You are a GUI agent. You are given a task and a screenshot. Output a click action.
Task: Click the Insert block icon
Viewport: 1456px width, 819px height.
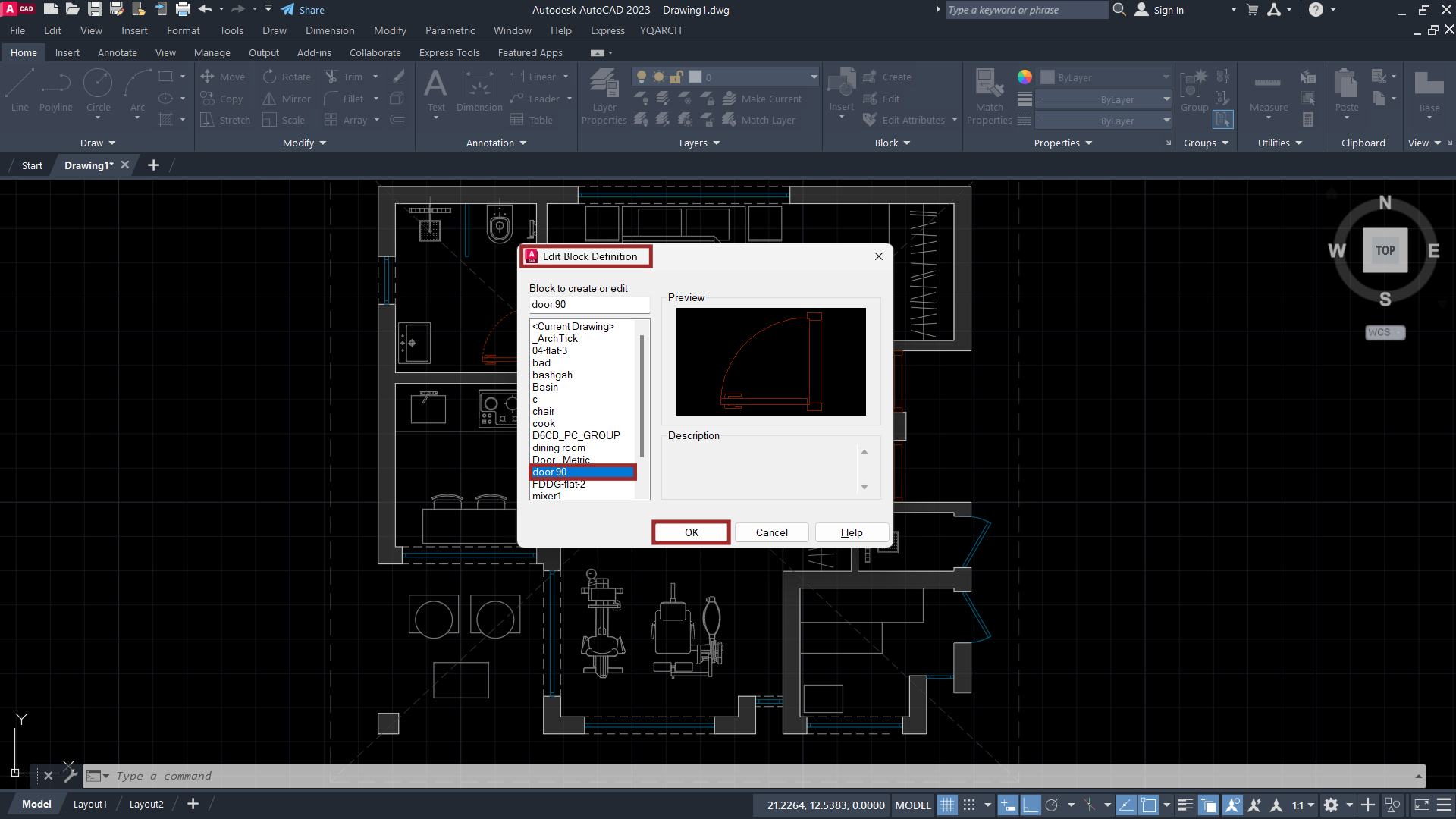point(841,83)
